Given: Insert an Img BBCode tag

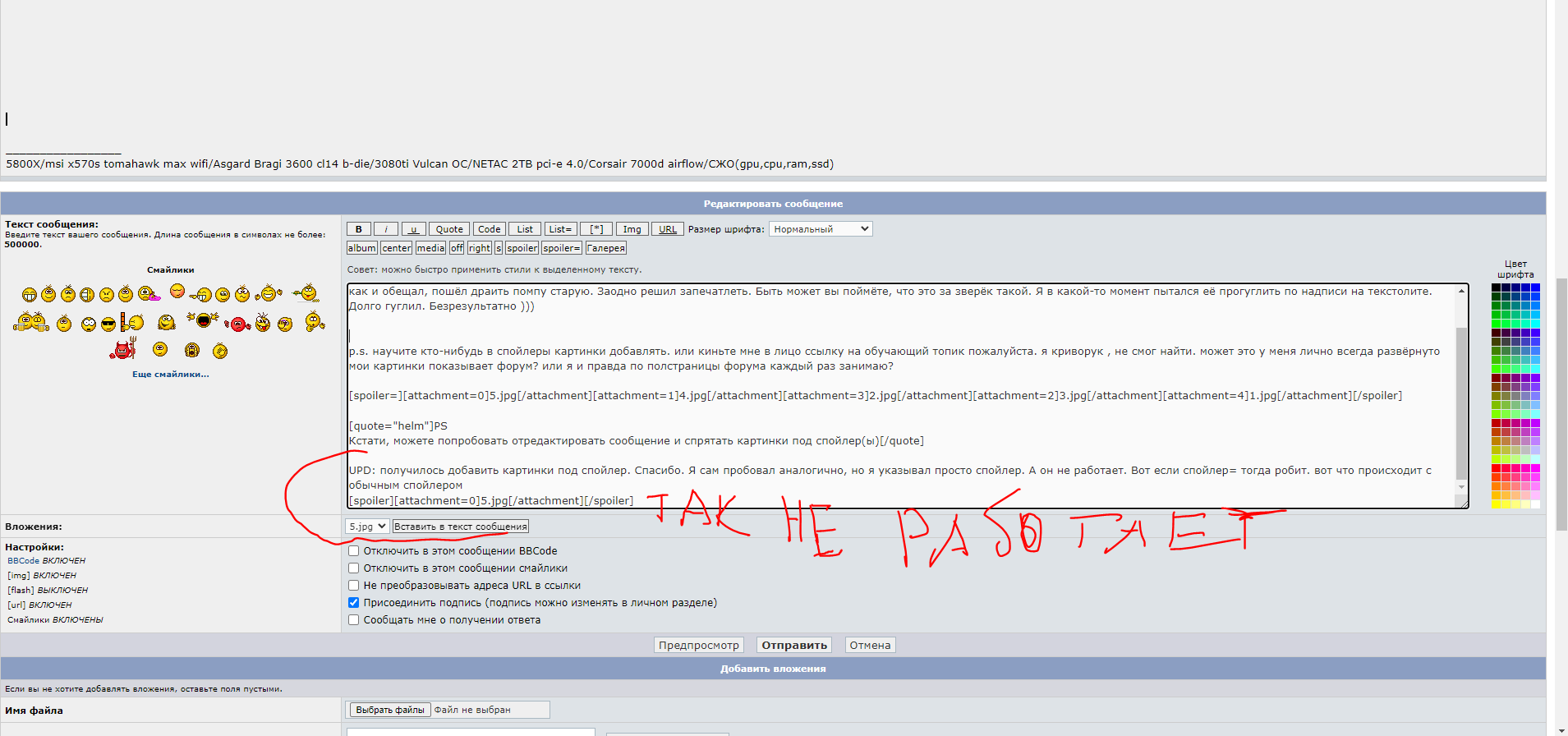Looking at the screenshot, I should click(632, 229).
